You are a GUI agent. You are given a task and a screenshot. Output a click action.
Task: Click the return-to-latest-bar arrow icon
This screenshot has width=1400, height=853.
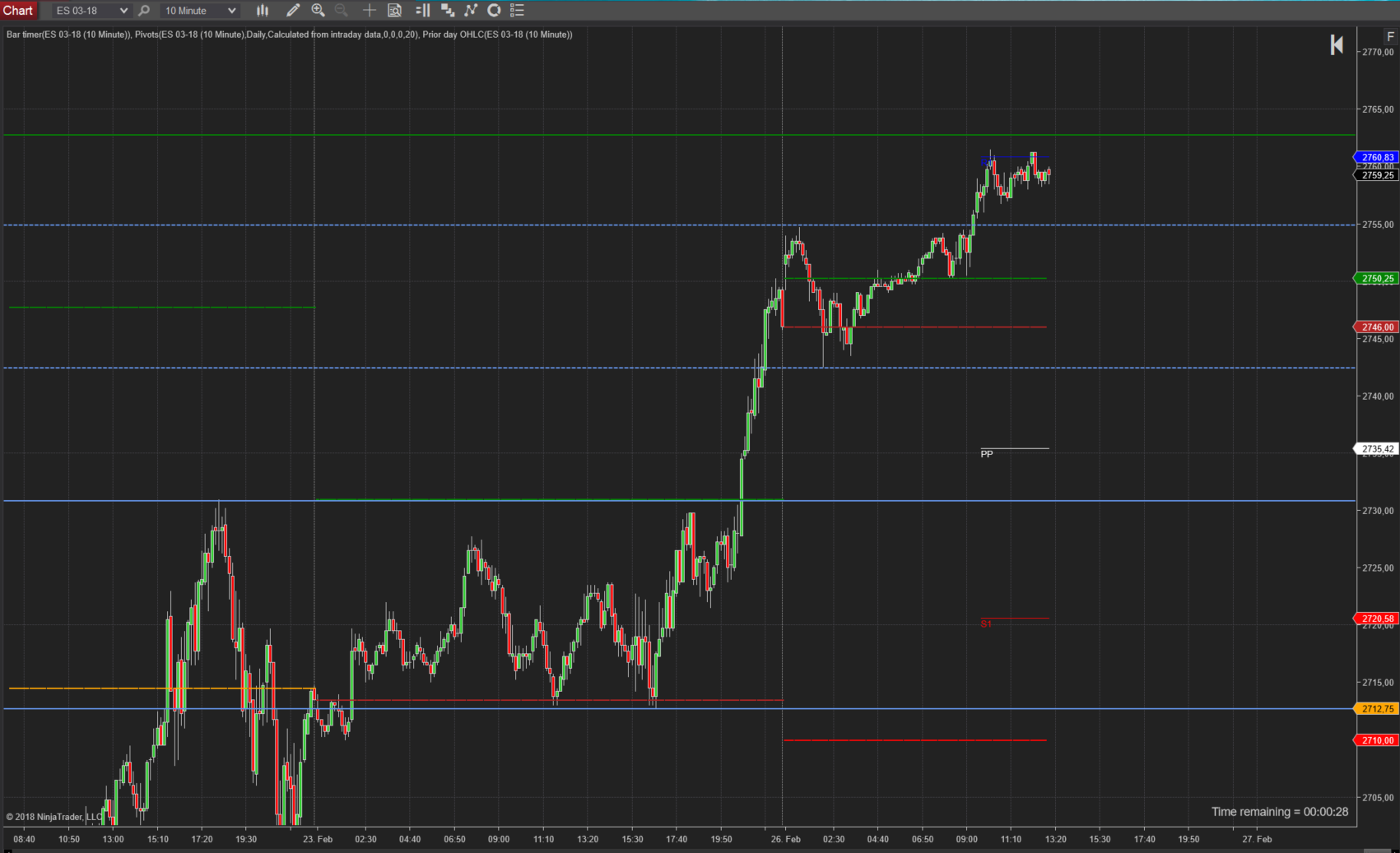click(x=1337, y=45)
